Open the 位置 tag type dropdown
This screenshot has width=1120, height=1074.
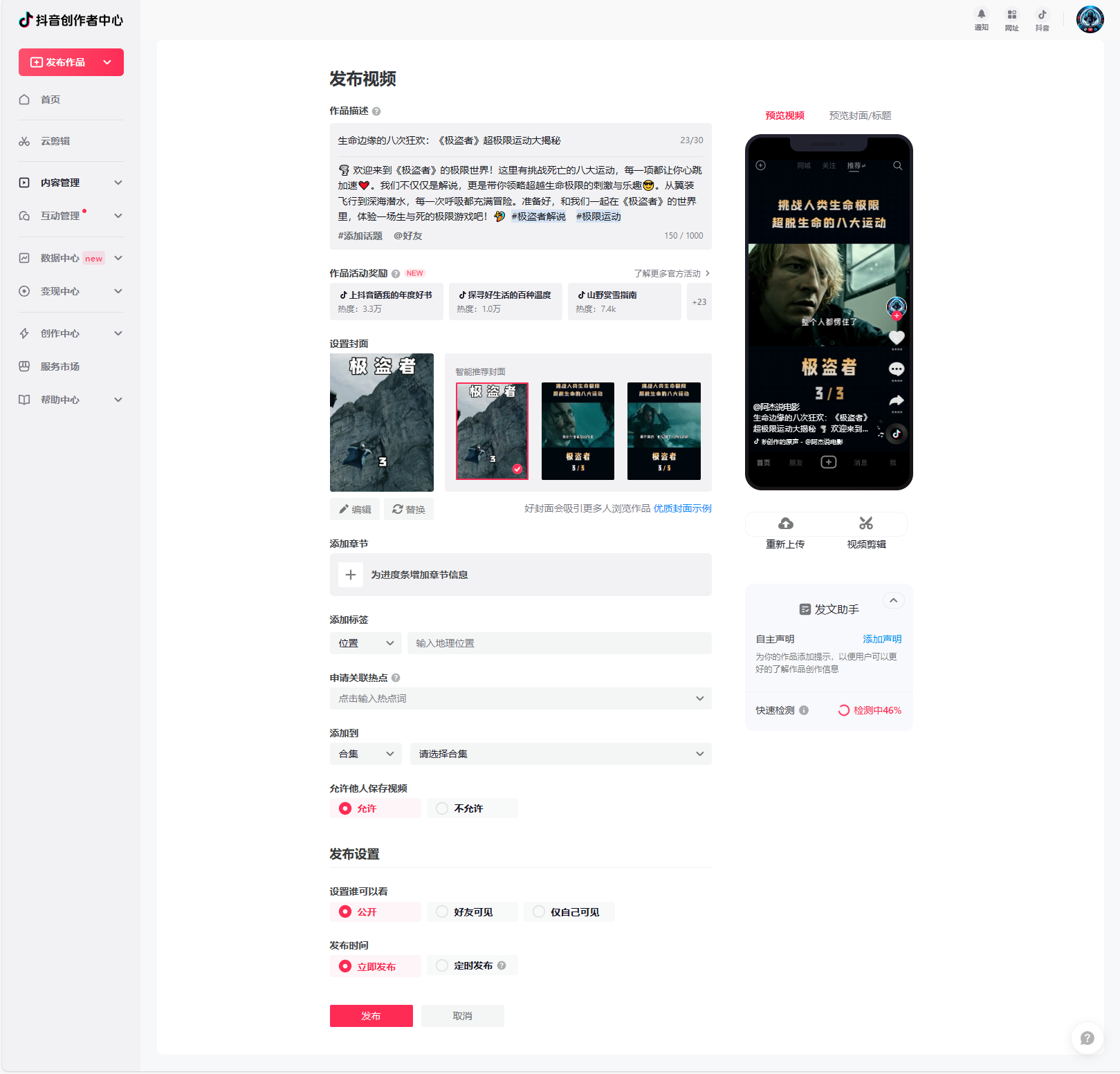pyautogui.click(x=365, y=643)
